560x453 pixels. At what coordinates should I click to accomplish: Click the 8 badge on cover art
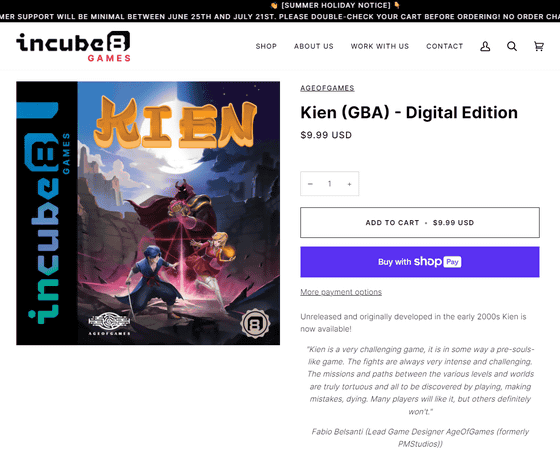pyautogui.click(x=255, y=324)
